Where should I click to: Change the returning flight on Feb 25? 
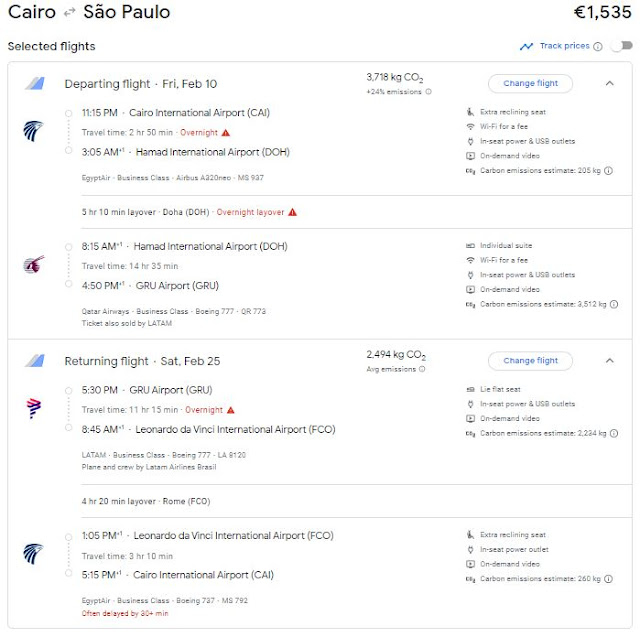530,360
